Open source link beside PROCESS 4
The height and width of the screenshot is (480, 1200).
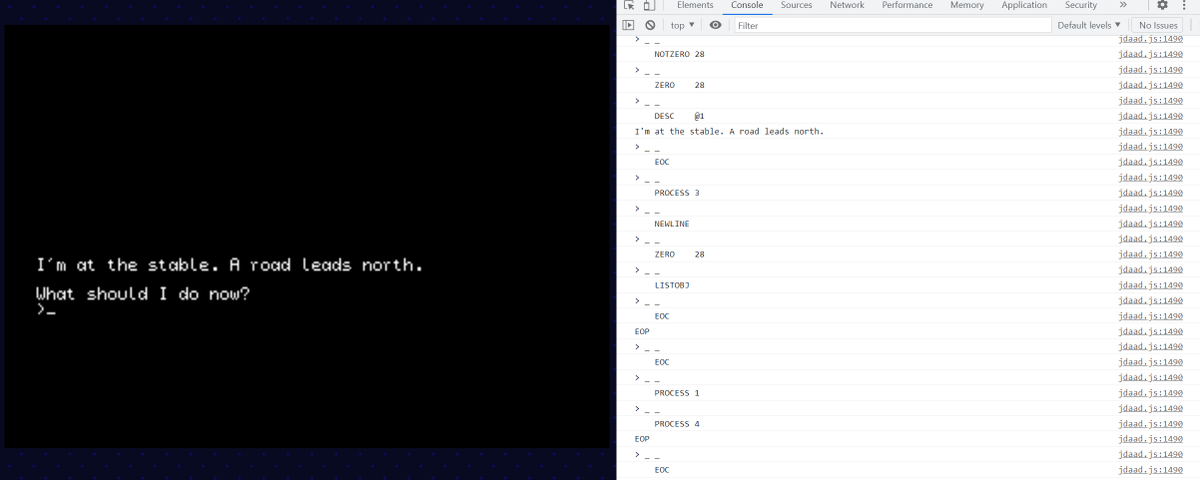(1150, 424)
